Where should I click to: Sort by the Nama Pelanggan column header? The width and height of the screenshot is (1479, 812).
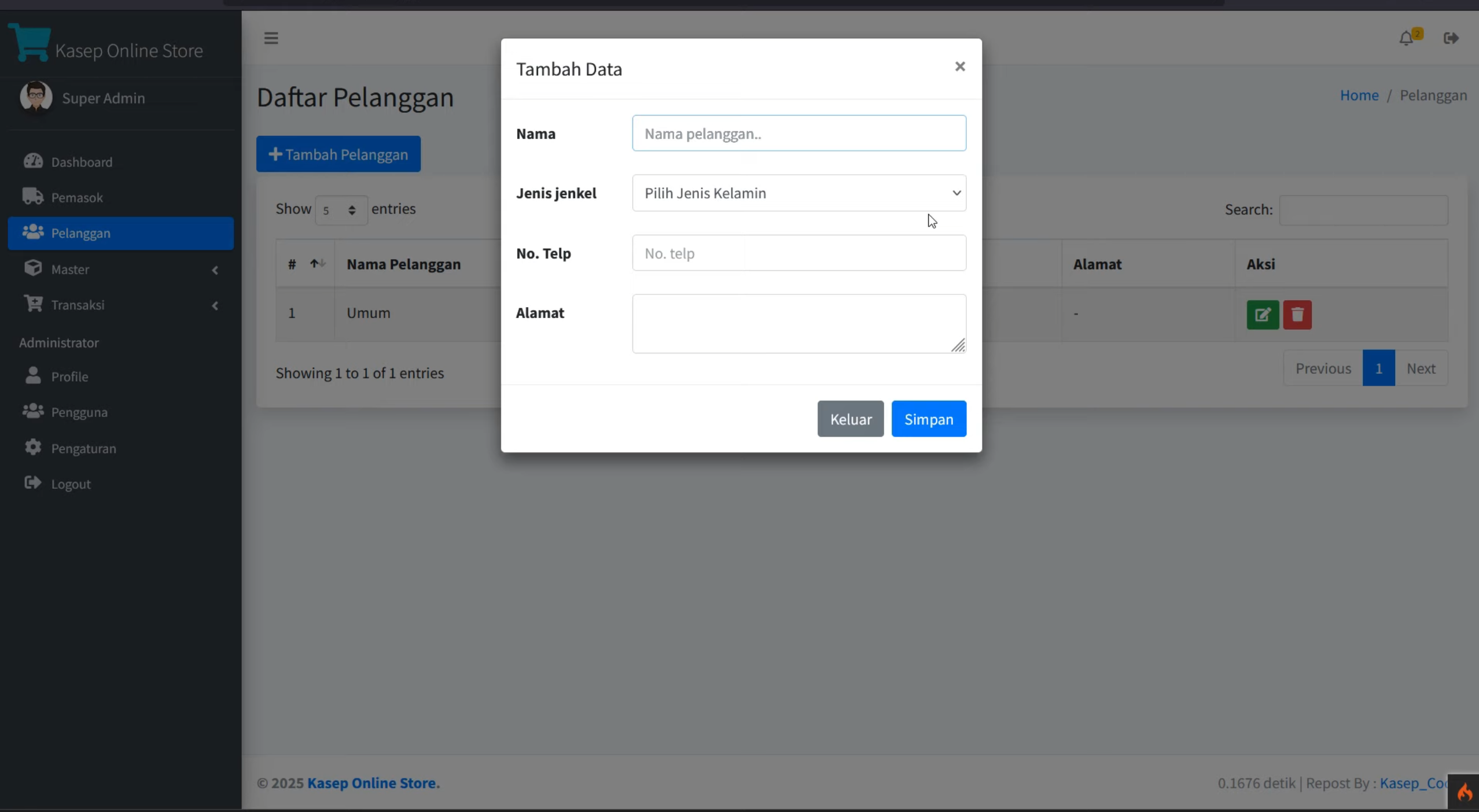coord(404,264)
